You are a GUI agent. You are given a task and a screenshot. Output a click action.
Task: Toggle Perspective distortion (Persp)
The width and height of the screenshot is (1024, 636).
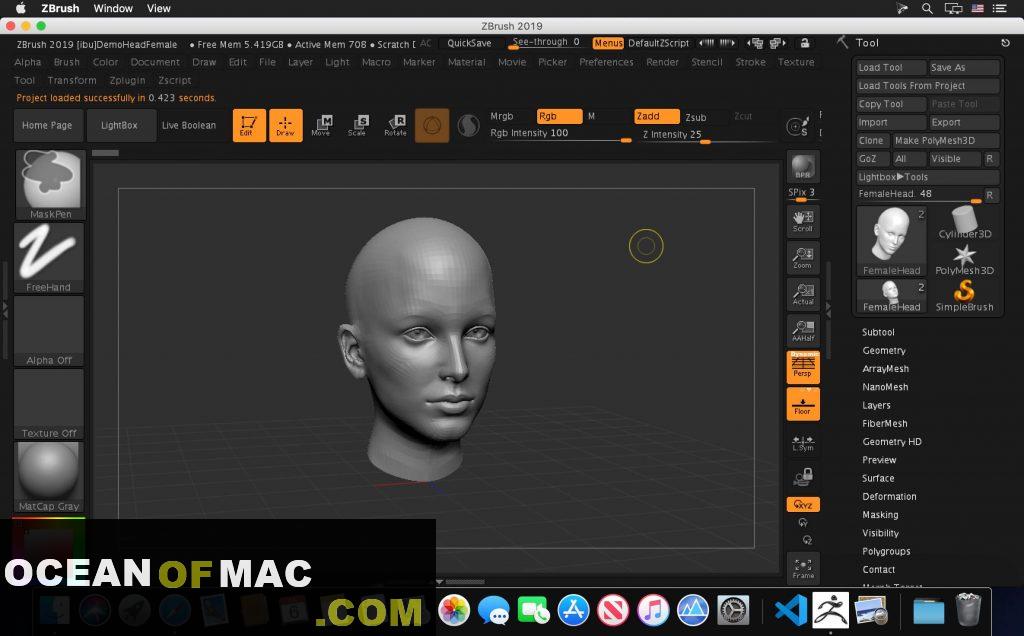pyautogui.click(x=803, y=367)
